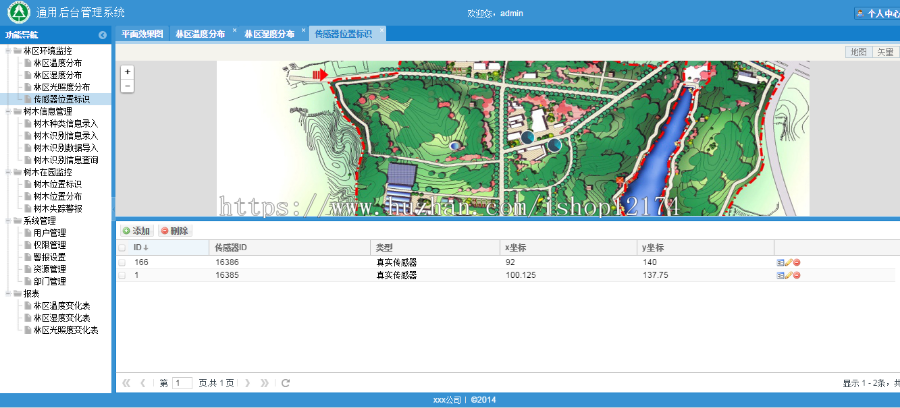Collapse the 报表 tree folder
Screen dimensions: 900x408
[x=8, y=293]
